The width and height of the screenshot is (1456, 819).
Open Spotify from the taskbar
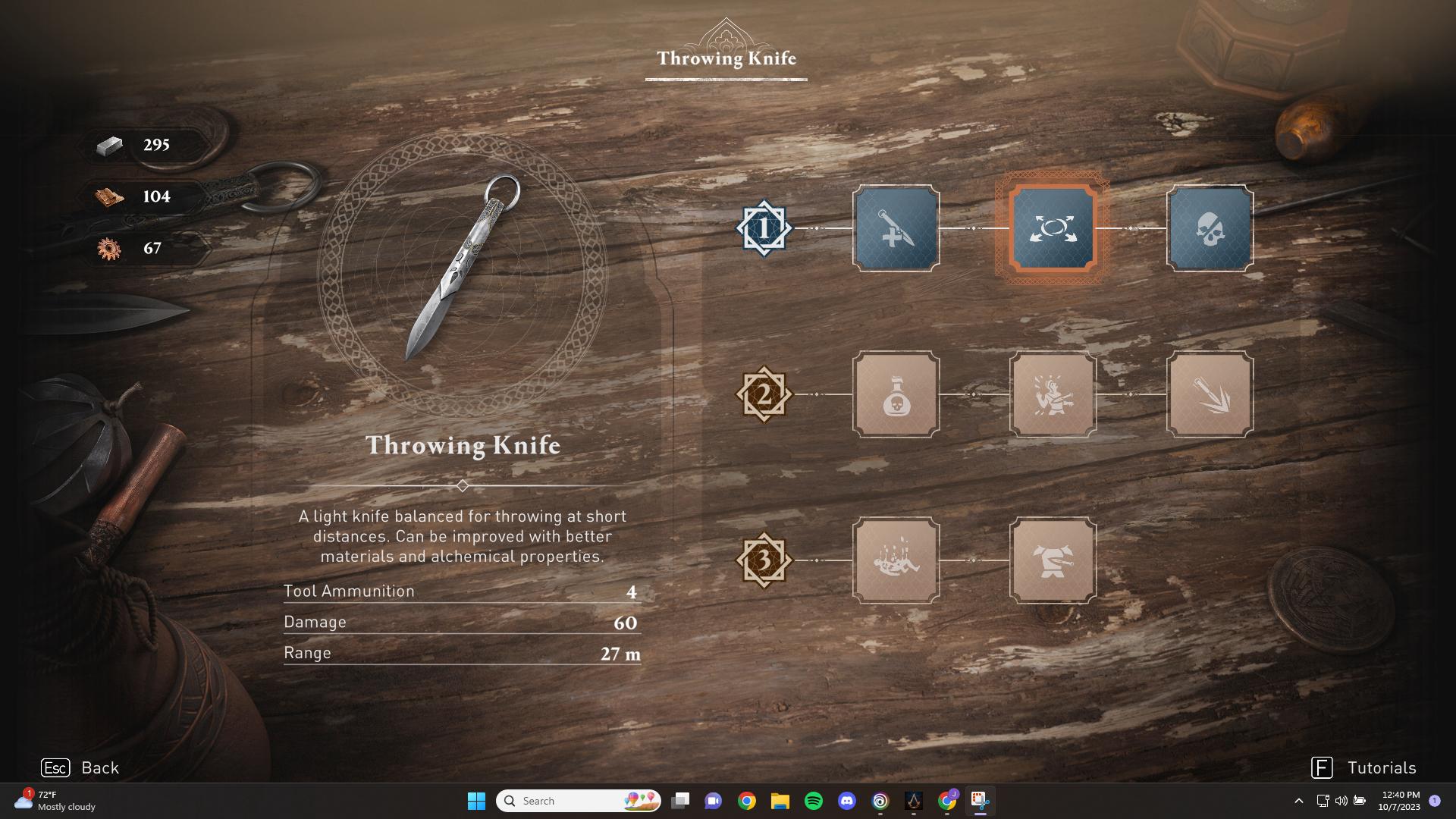(813, 800)
